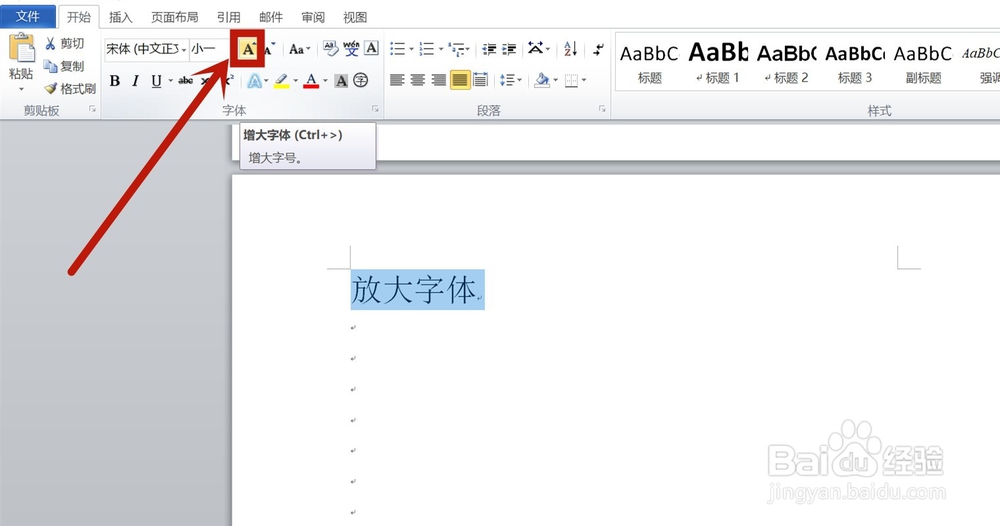Switch to the 邮件 Mailings tab
1000x526 pixels.
(271, 17)
